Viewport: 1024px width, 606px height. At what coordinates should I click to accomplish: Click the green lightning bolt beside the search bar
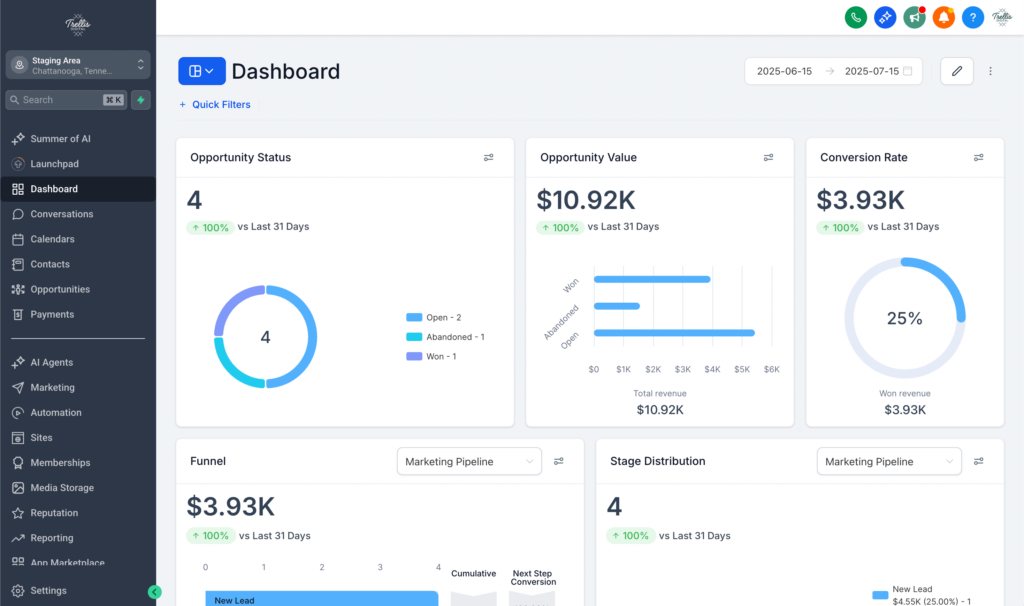click(x=141, y=100)
